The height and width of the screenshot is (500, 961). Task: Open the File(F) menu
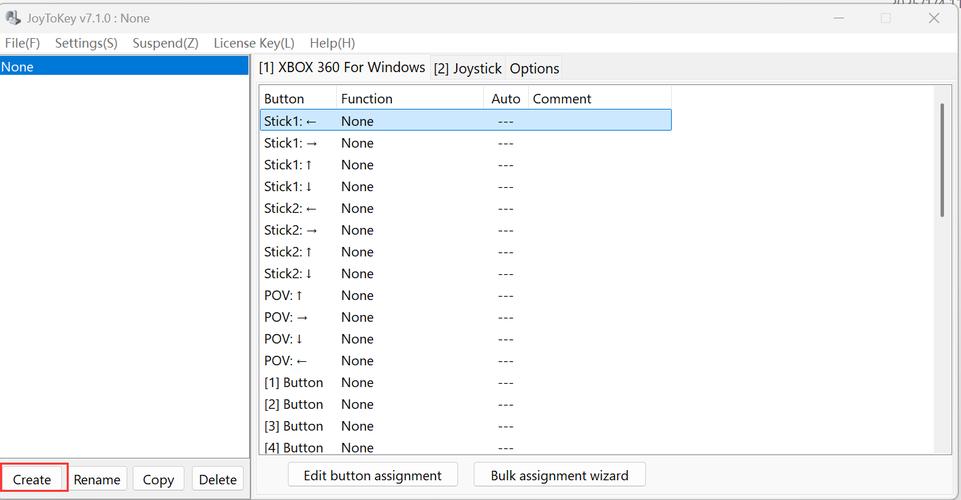22,43
